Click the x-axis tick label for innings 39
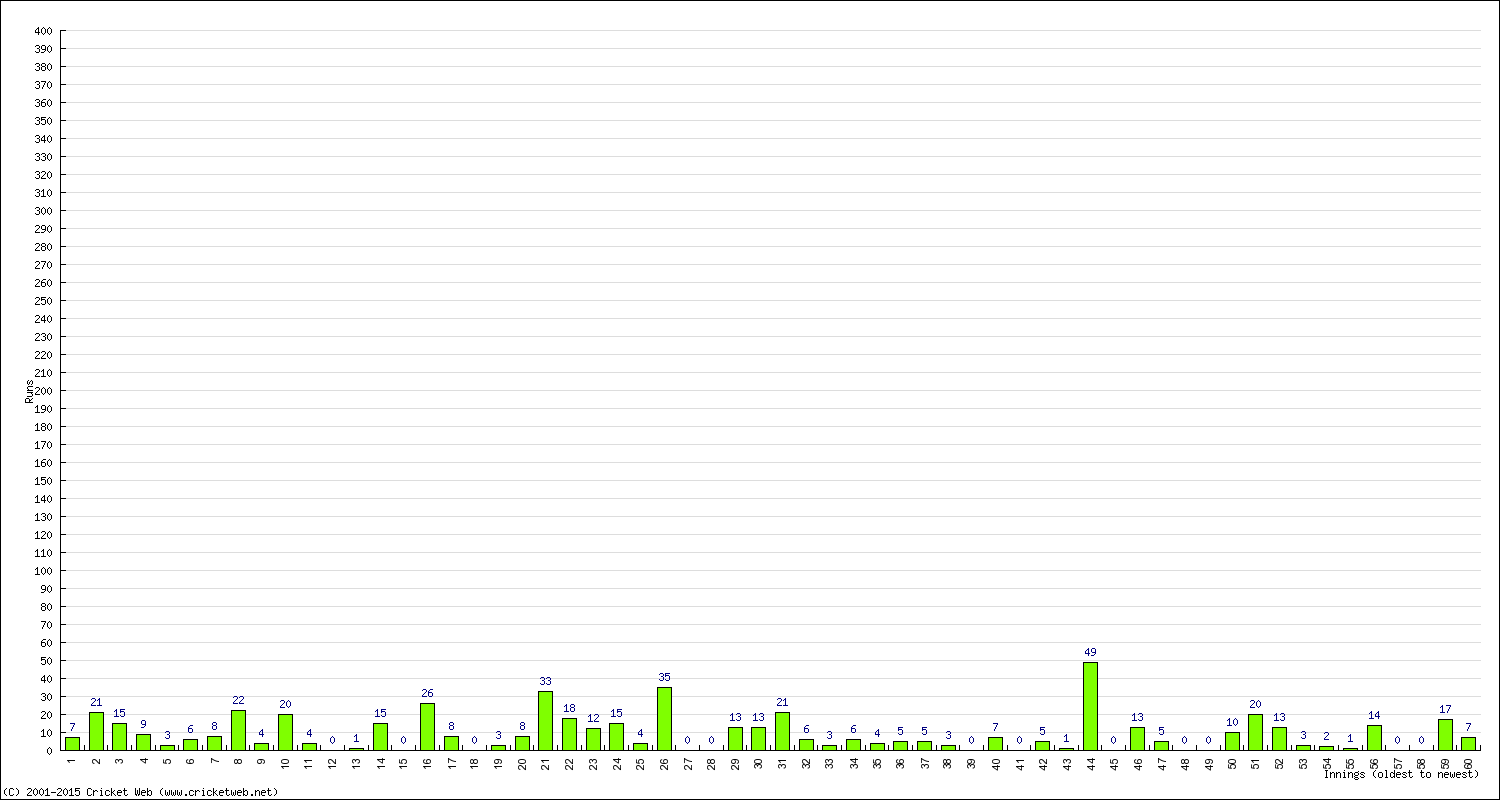1500x800 pixels. coord(971,762)
